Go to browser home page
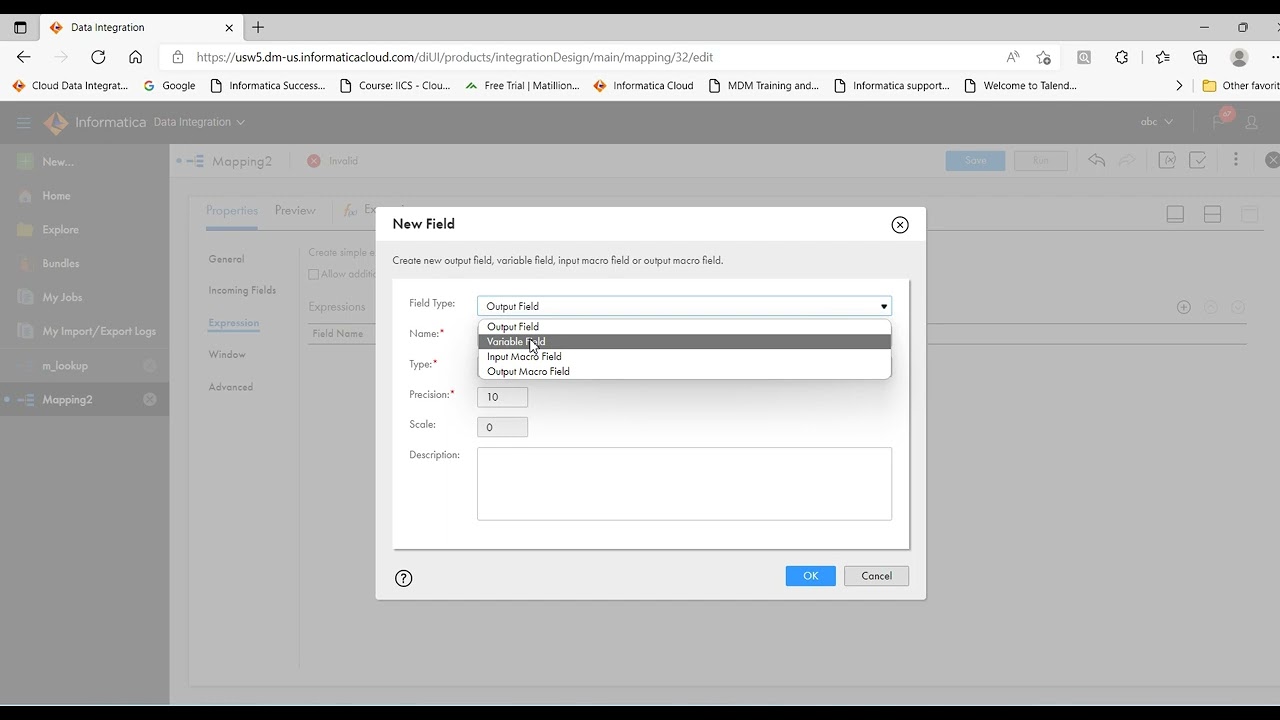The width and height of the screenshot is (1280, 720). [135, 57]
